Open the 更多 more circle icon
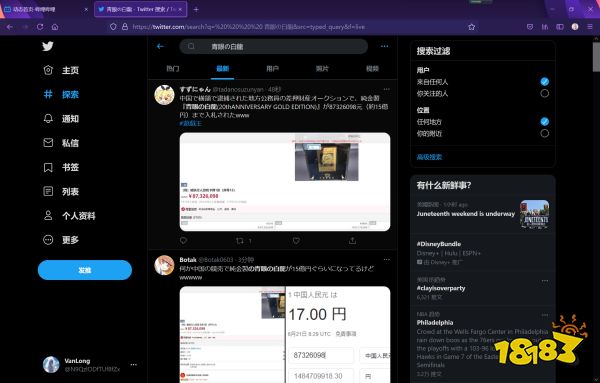Viewport: 600px width, 383px height. coord(48,240)
